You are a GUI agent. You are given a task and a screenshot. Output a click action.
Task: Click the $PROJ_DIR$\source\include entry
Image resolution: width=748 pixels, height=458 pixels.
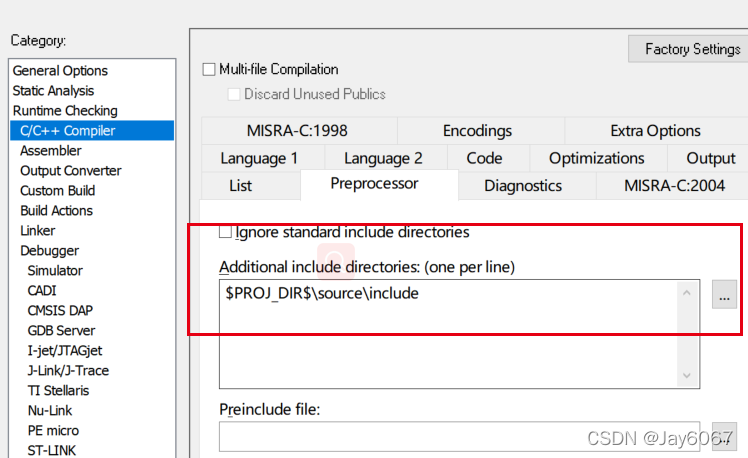click(322, 293)
